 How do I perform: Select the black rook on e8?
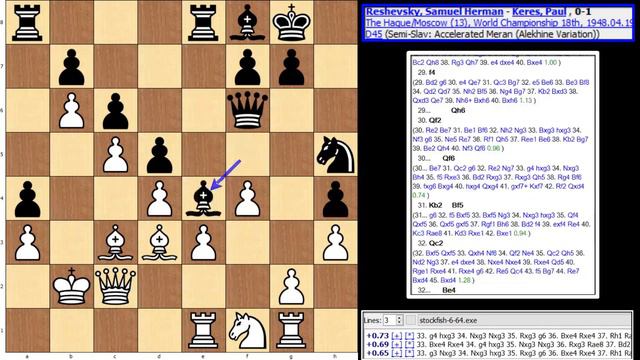point(203,22)
